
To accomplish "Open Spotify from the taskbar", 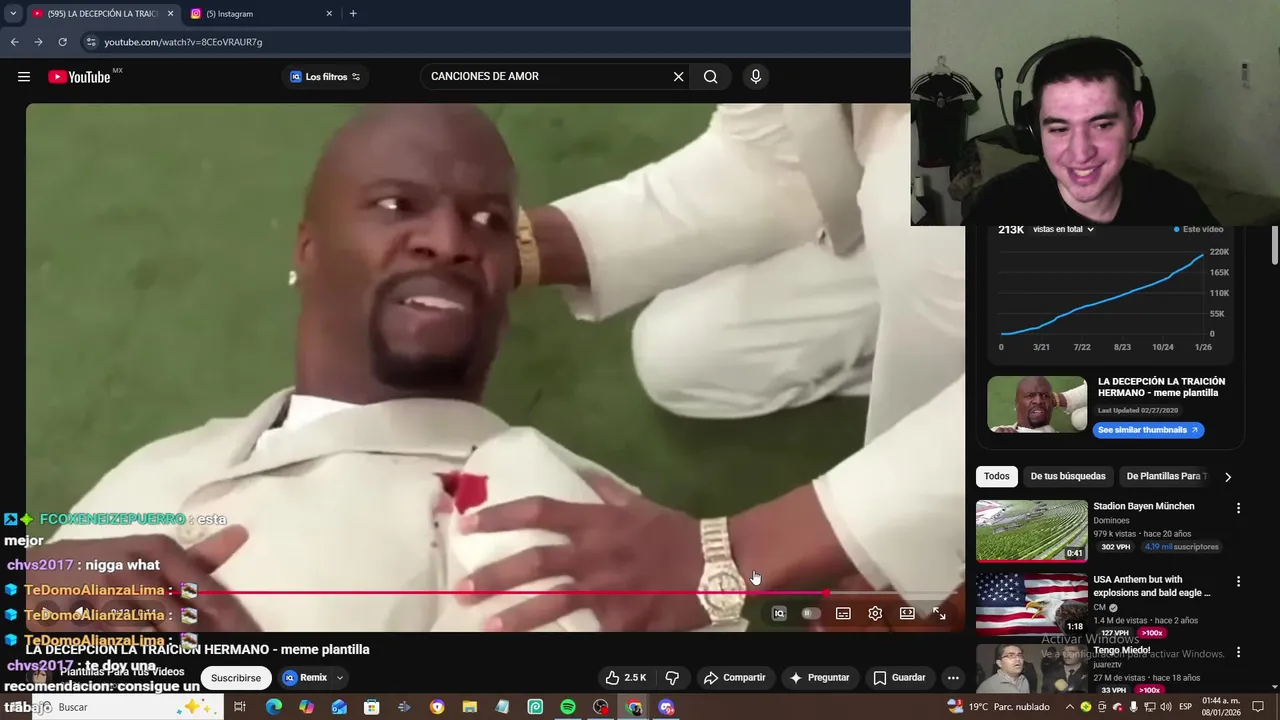I will pyautogui.click(x=568, y=707).
